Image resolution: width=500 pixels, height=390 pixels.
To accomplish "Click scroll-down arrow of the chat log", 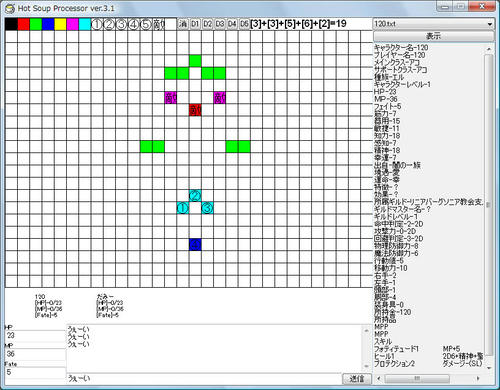I will 366,366.
